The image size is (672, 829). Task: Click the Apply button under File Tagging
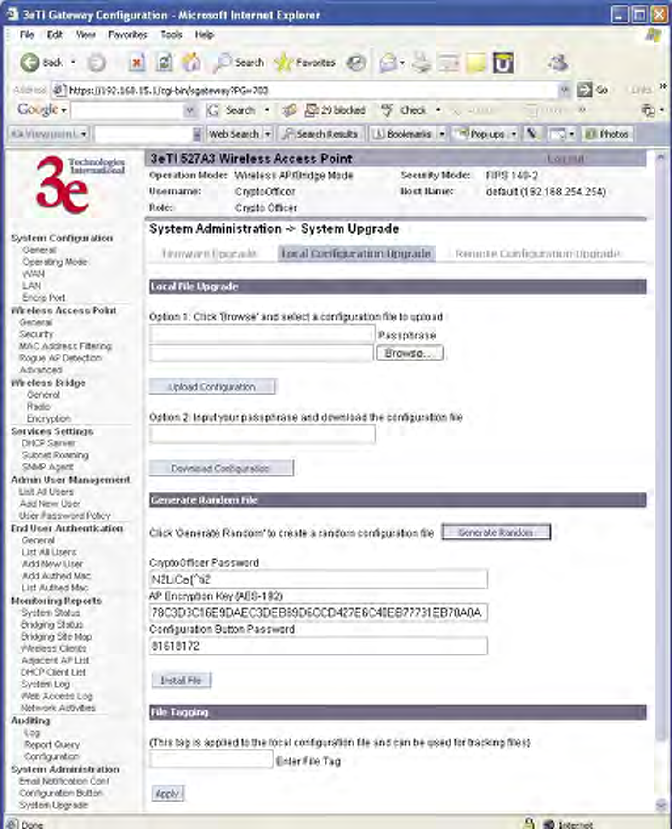(x=168, y=794)
